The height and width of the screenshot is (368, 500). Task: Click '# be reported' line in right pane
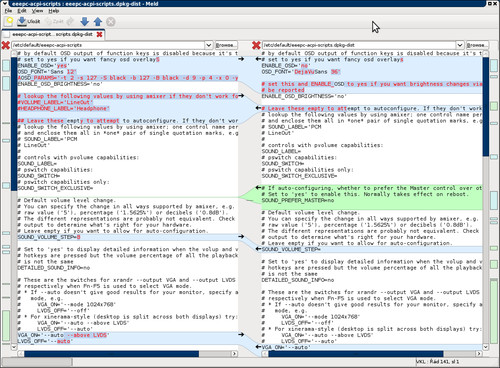point(283,90)
